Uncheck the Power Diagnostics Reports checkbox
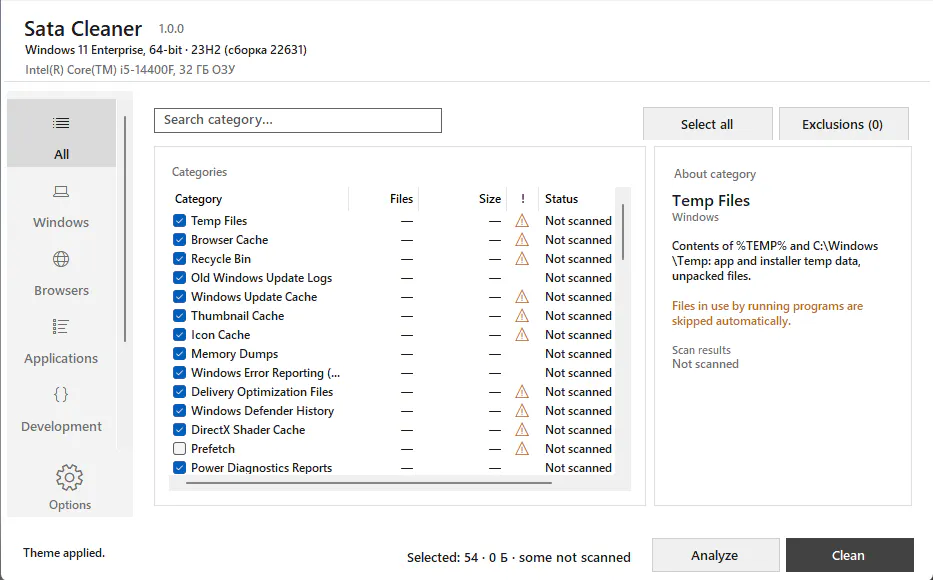933x580 pixels. (179, 468)
